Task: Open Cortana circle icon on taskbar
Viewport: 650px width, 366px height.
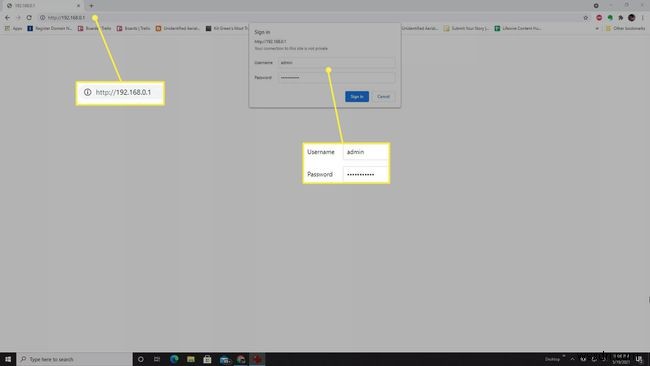Action: click(141, 359)
